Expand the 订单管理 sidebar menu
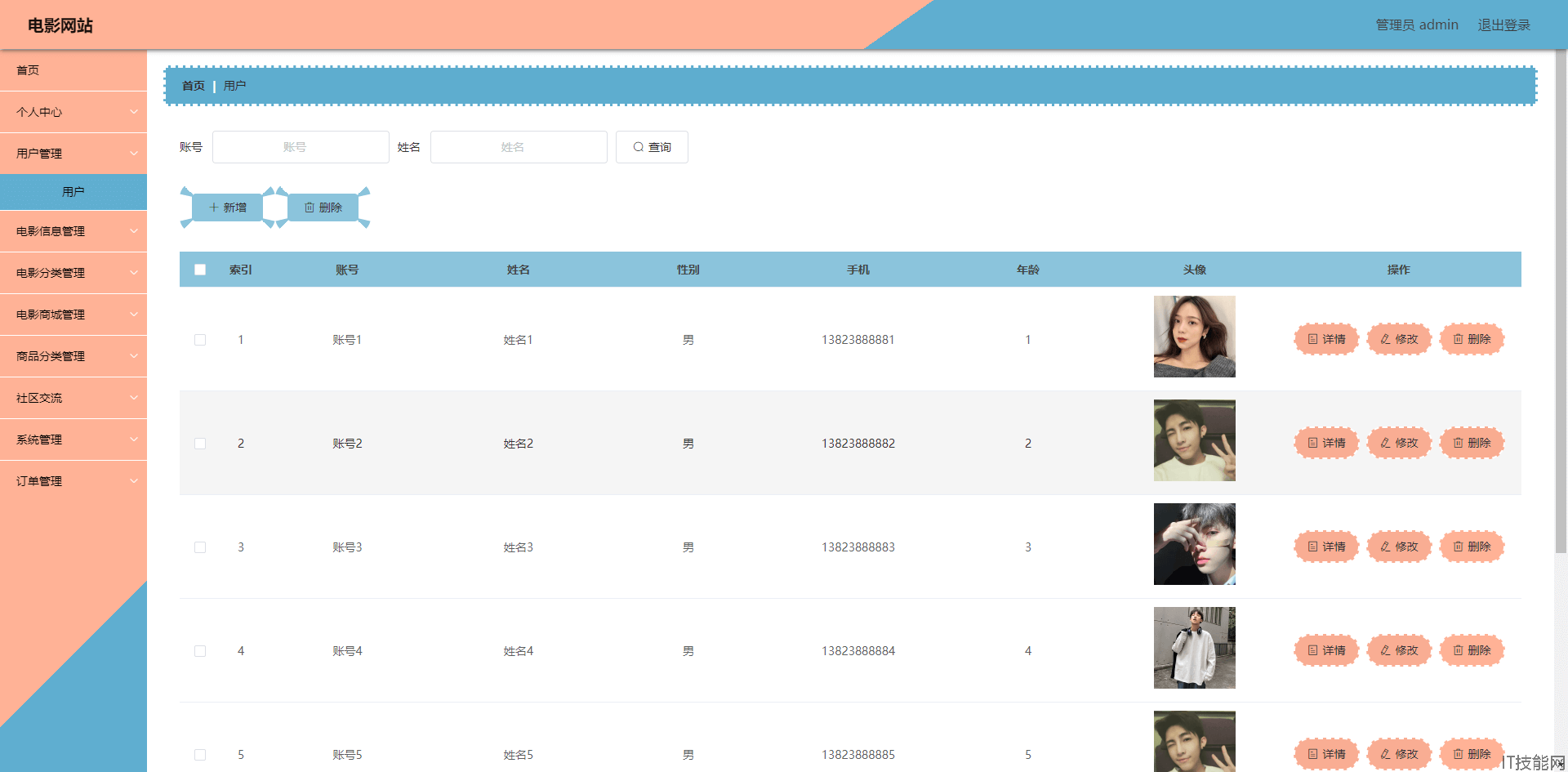The height and width of the screenshot is (772, 1568). click(73, 481)
